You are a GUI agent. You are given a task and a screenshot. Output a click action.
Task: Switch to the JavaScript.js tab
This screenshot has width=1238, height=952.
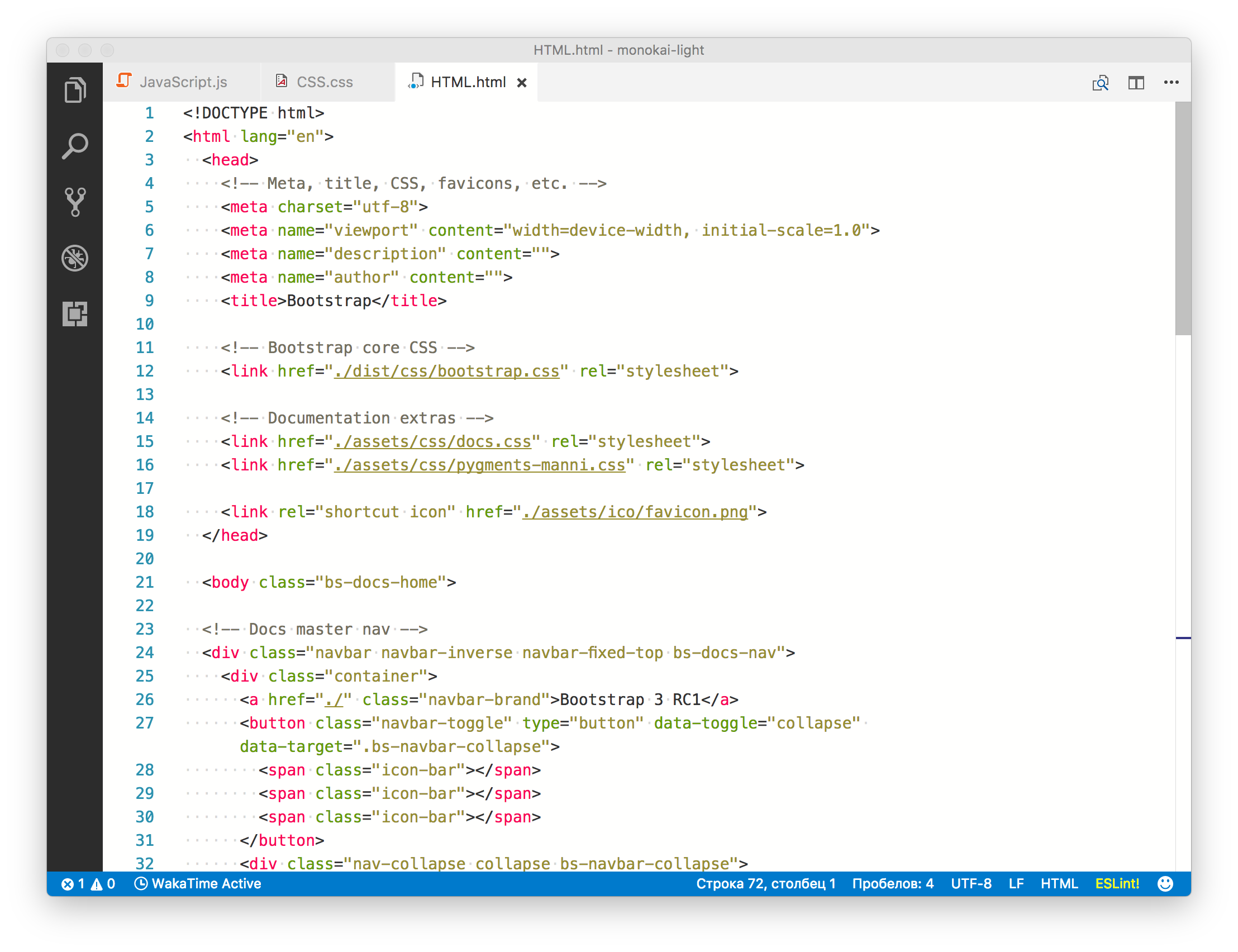183,82
